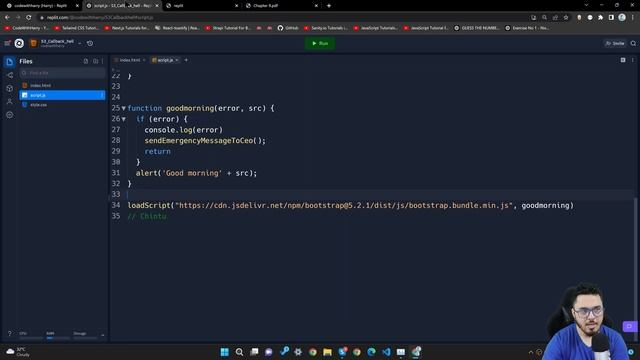Collapse the if (error) block fold arrow
Screen dimensions: 640x360
(124, 119)
